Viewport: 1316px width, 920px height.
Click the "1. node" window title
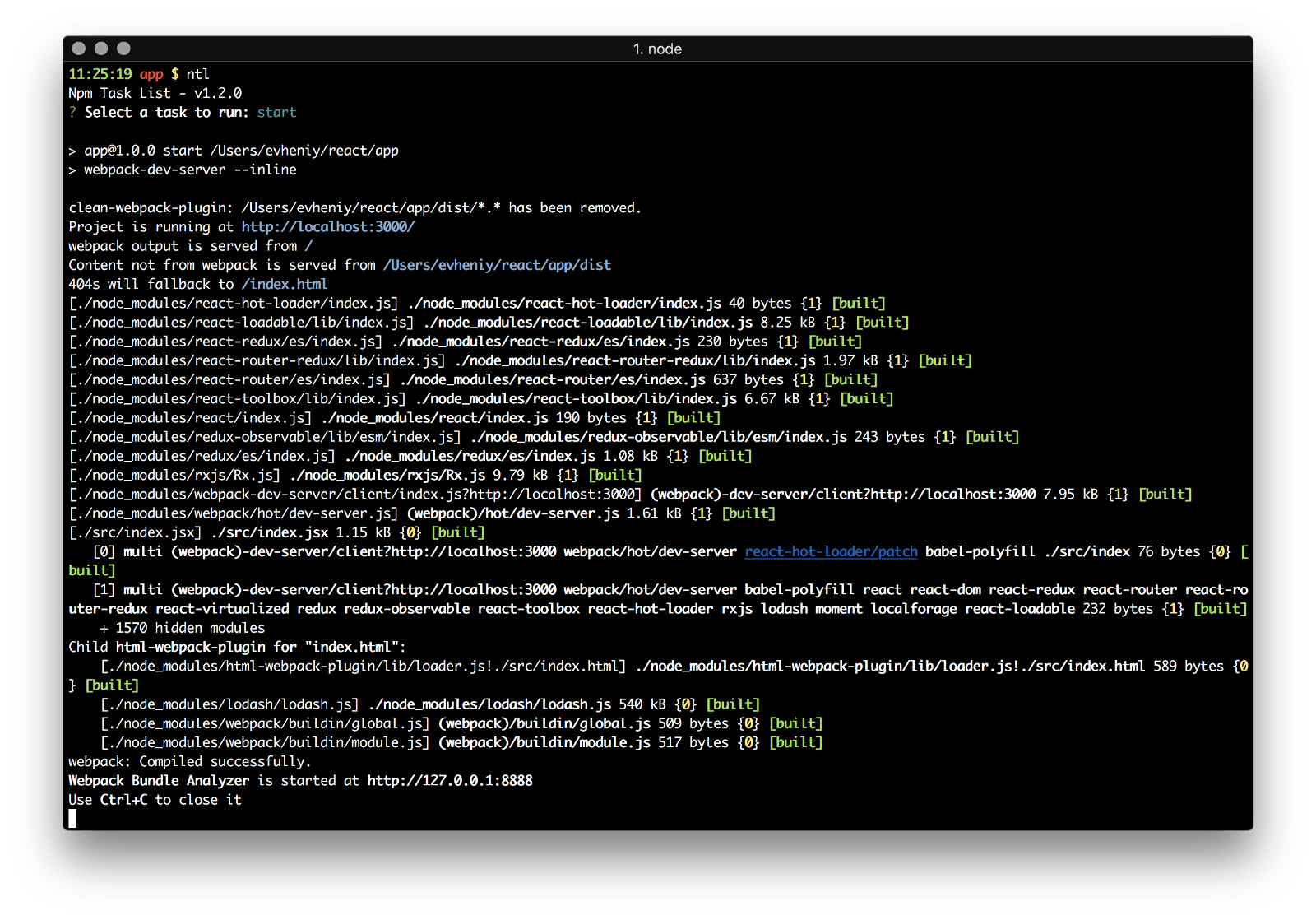click(657, 49)
